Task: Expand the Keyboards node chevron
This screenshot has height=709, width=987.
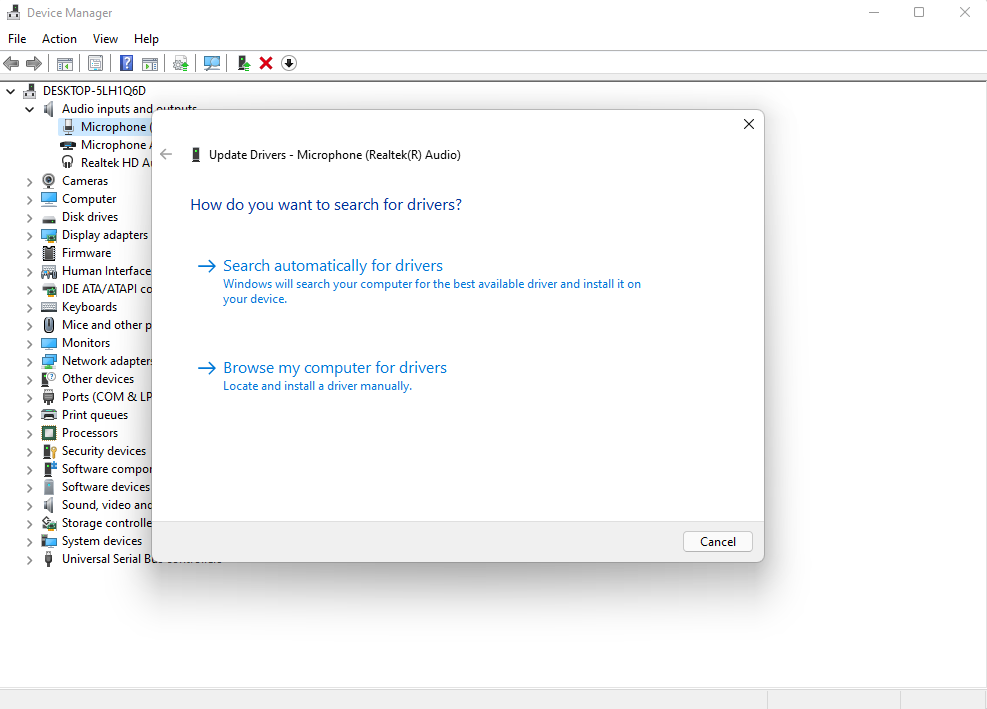Action: (x=30, y=308)
